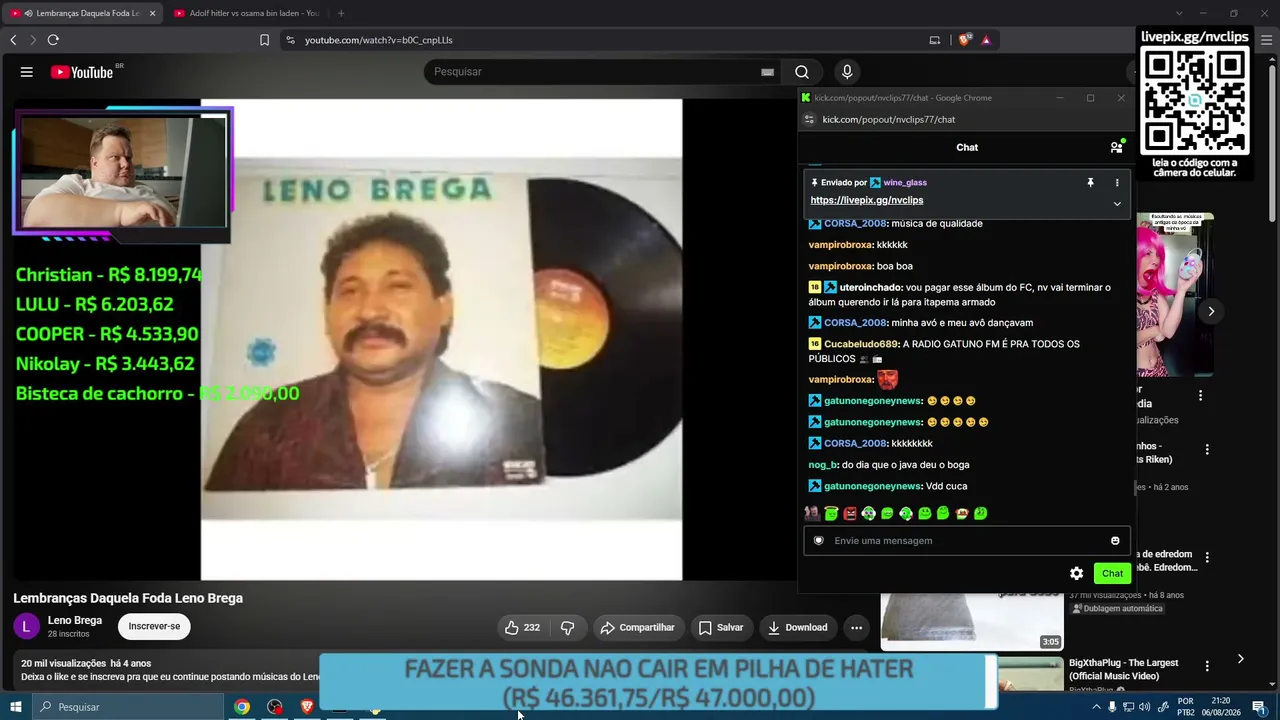1280x720 pixels.
Task: Send message with green Chat button
Action: [x=1112, y=573]
